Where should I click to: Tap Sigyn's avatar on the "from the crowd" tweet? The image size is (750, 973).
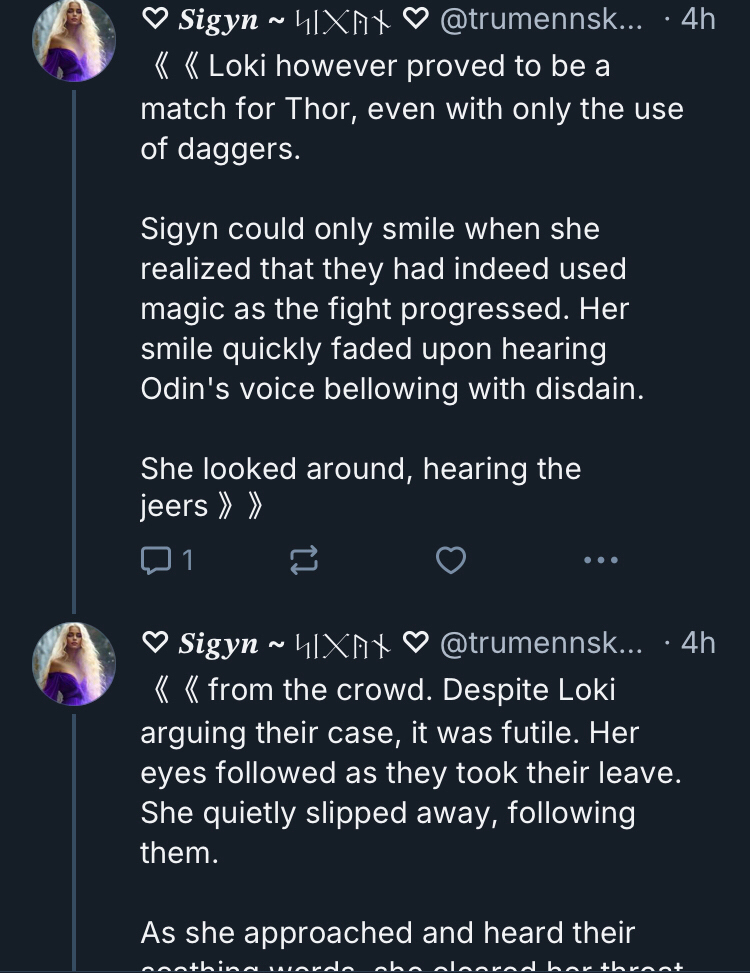74,664
